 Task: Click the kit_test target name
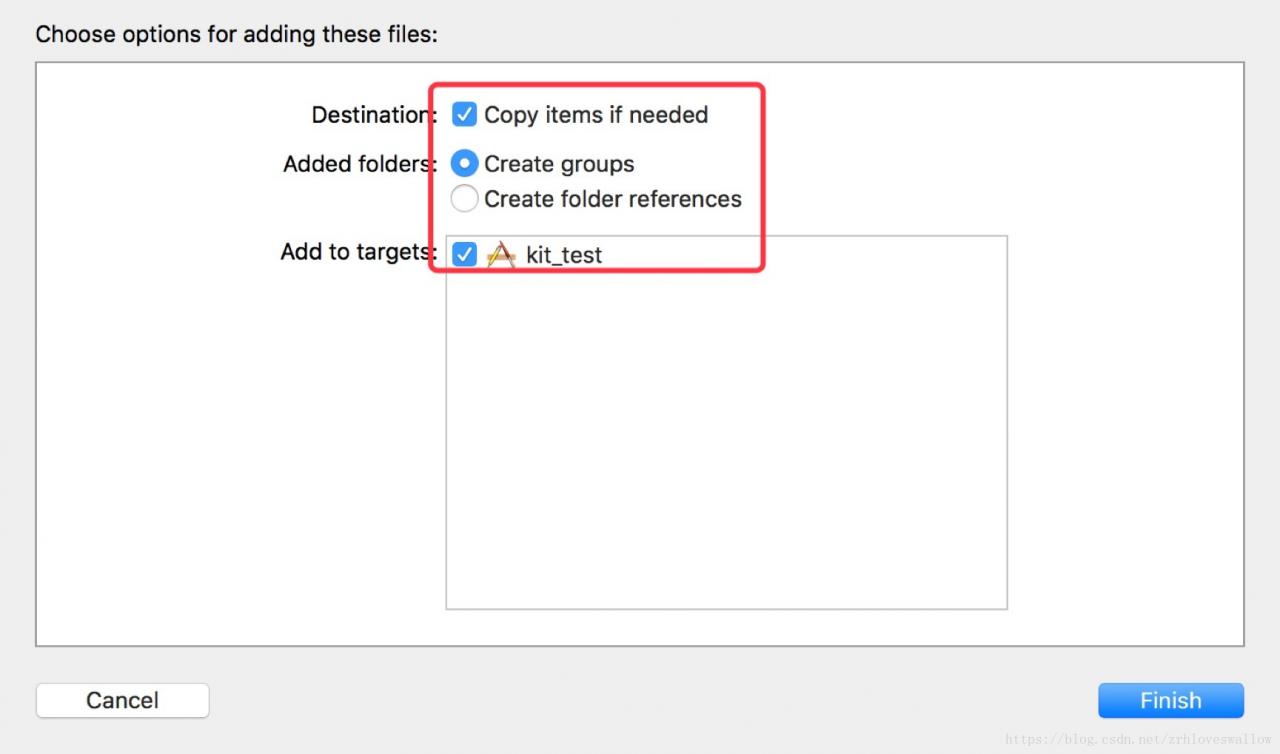tap(564, 256)
